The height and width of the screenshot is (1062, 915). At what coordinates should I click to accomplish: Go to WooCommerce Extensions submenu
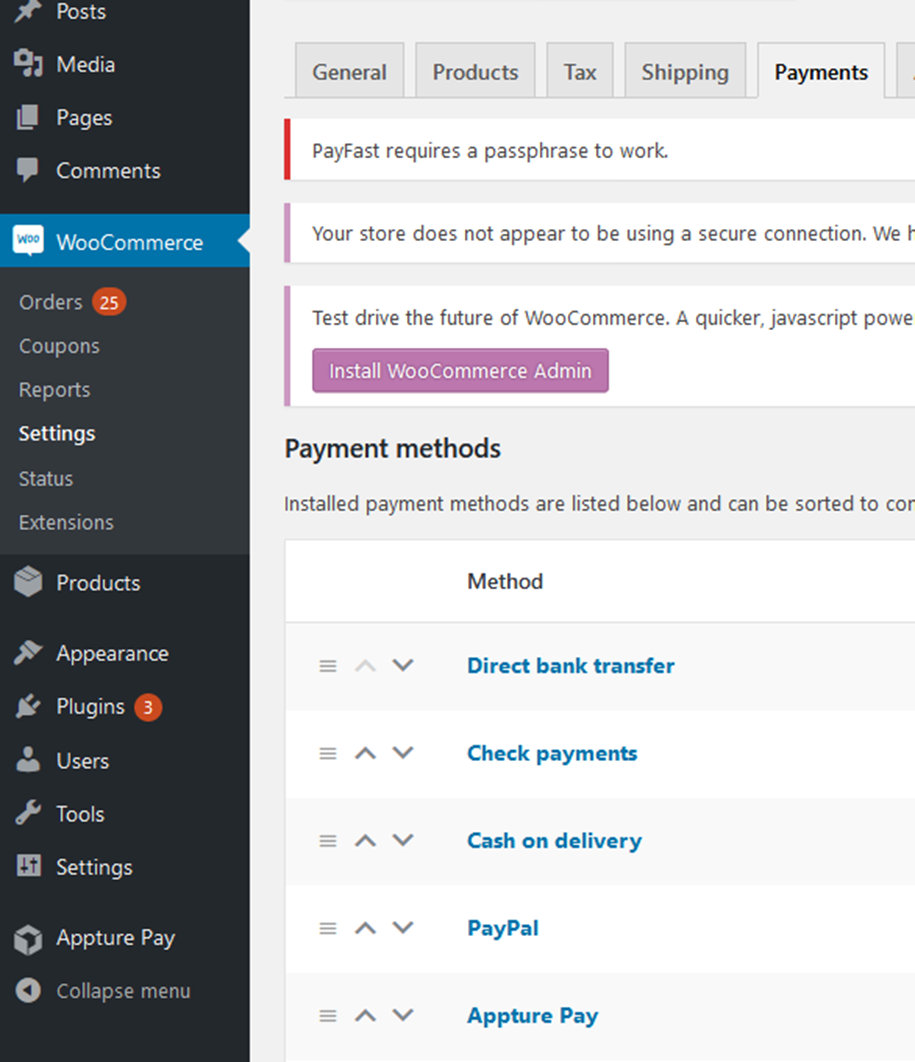pos(66,522)
